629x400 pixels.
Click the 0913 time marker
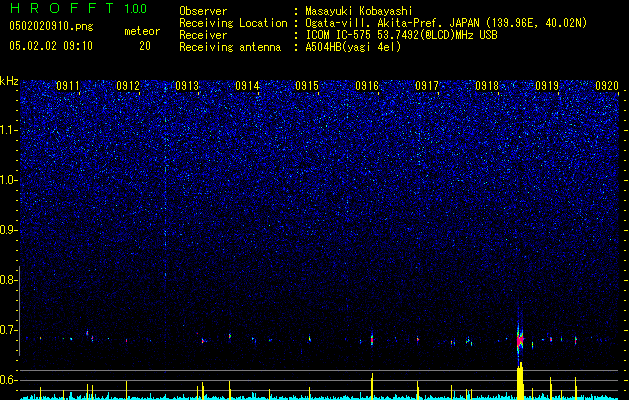(187, 85)
